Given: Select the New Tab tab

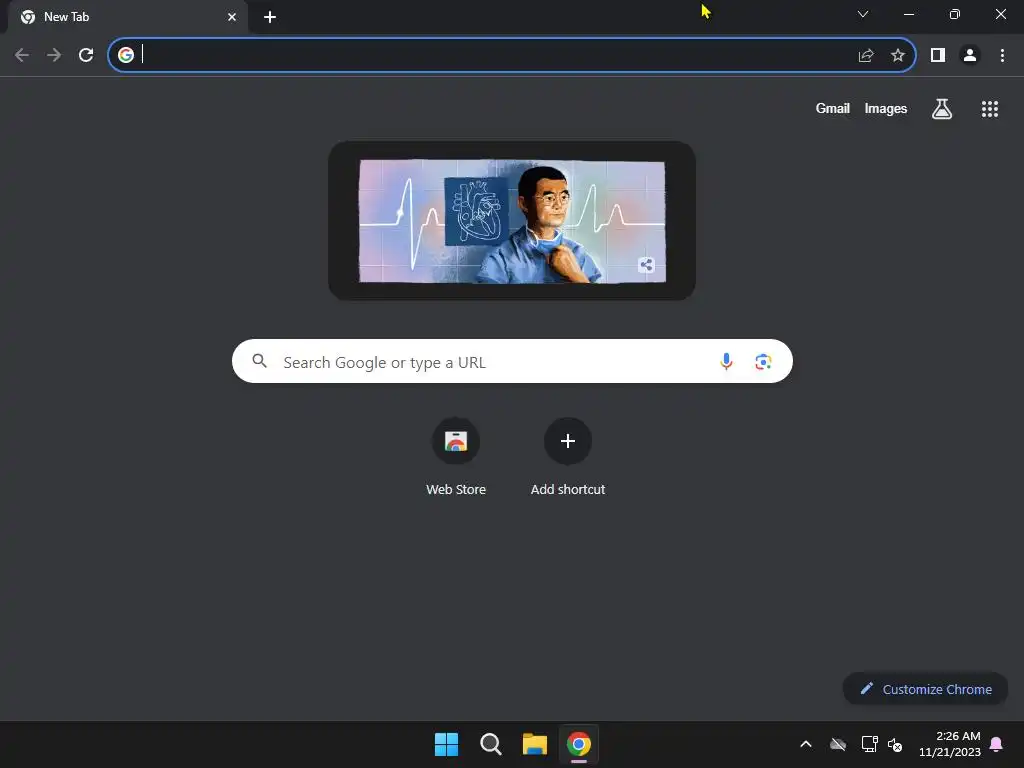Looking at the screenshot, I should (127, 17).
